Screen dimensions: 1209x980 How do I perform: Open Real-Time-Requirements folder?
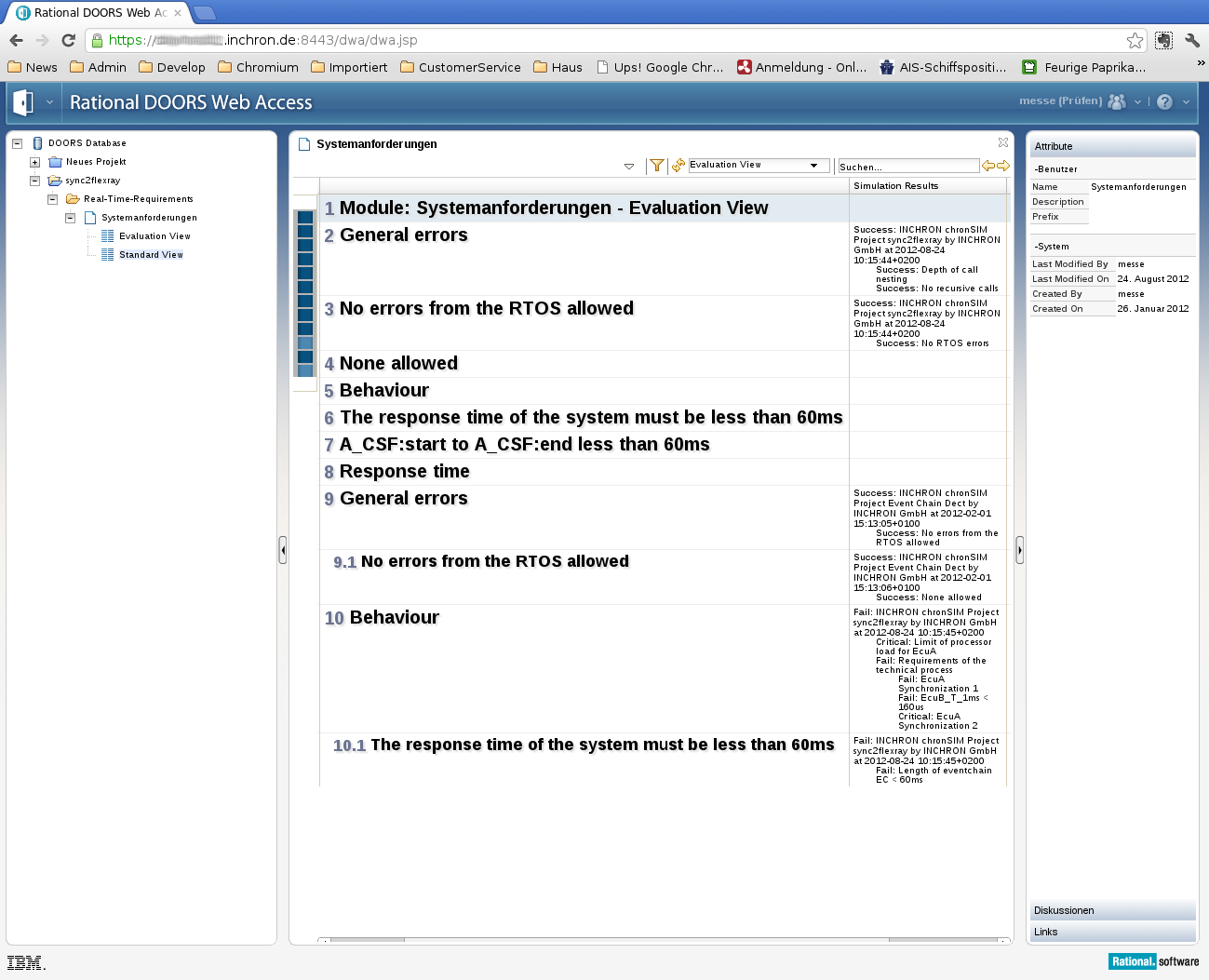point(138,199)
